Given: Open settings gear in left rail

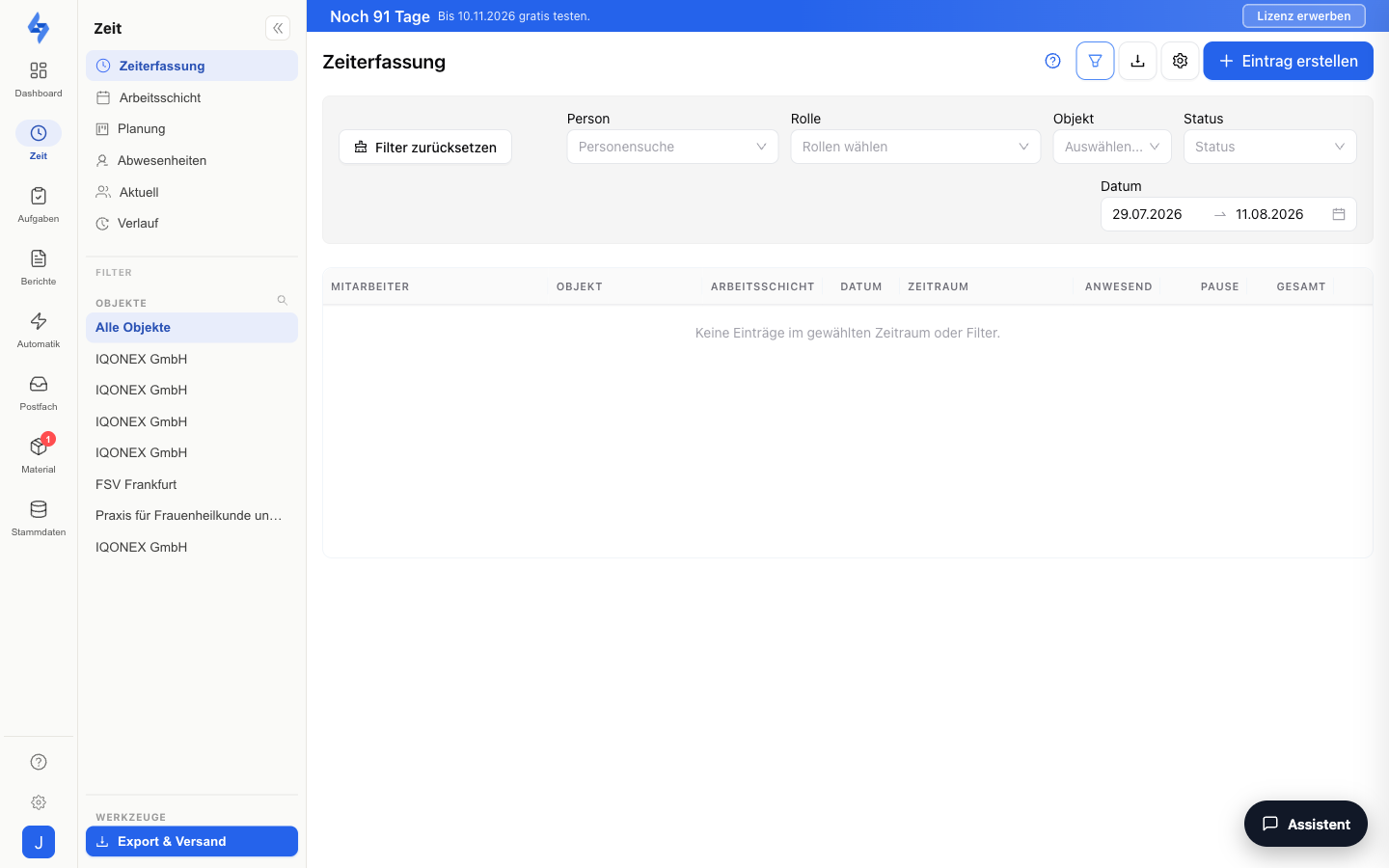Looking at the screenshot, I should point(39,802).
